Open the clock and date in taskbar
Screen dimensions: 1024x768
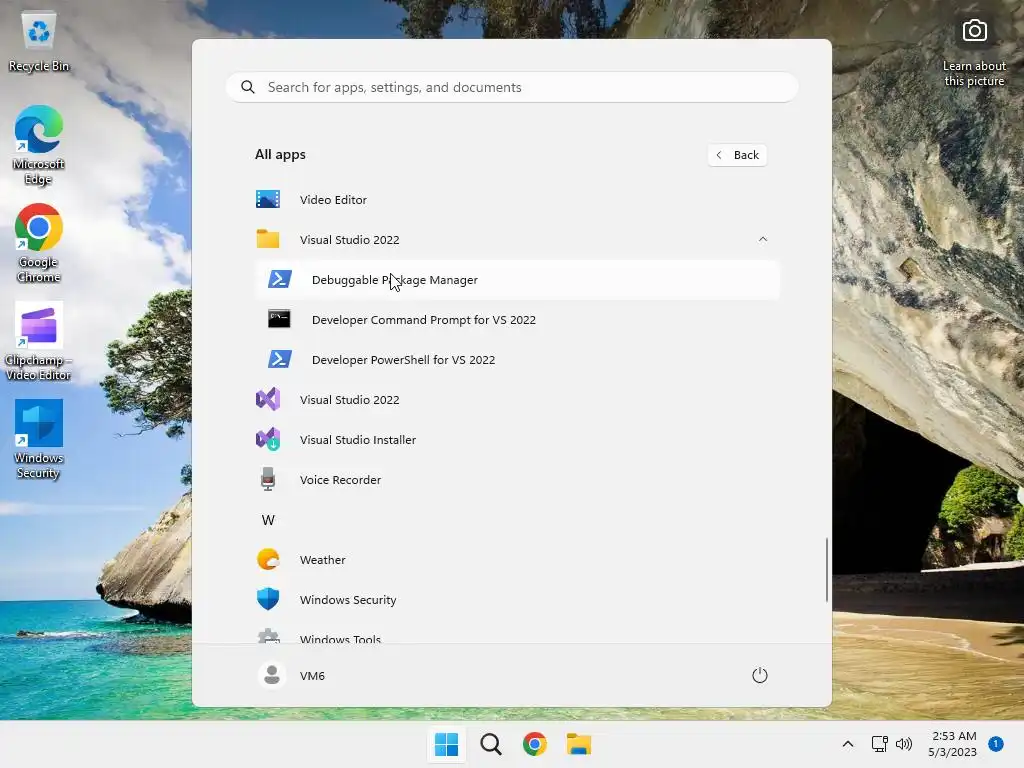point(953,744)
